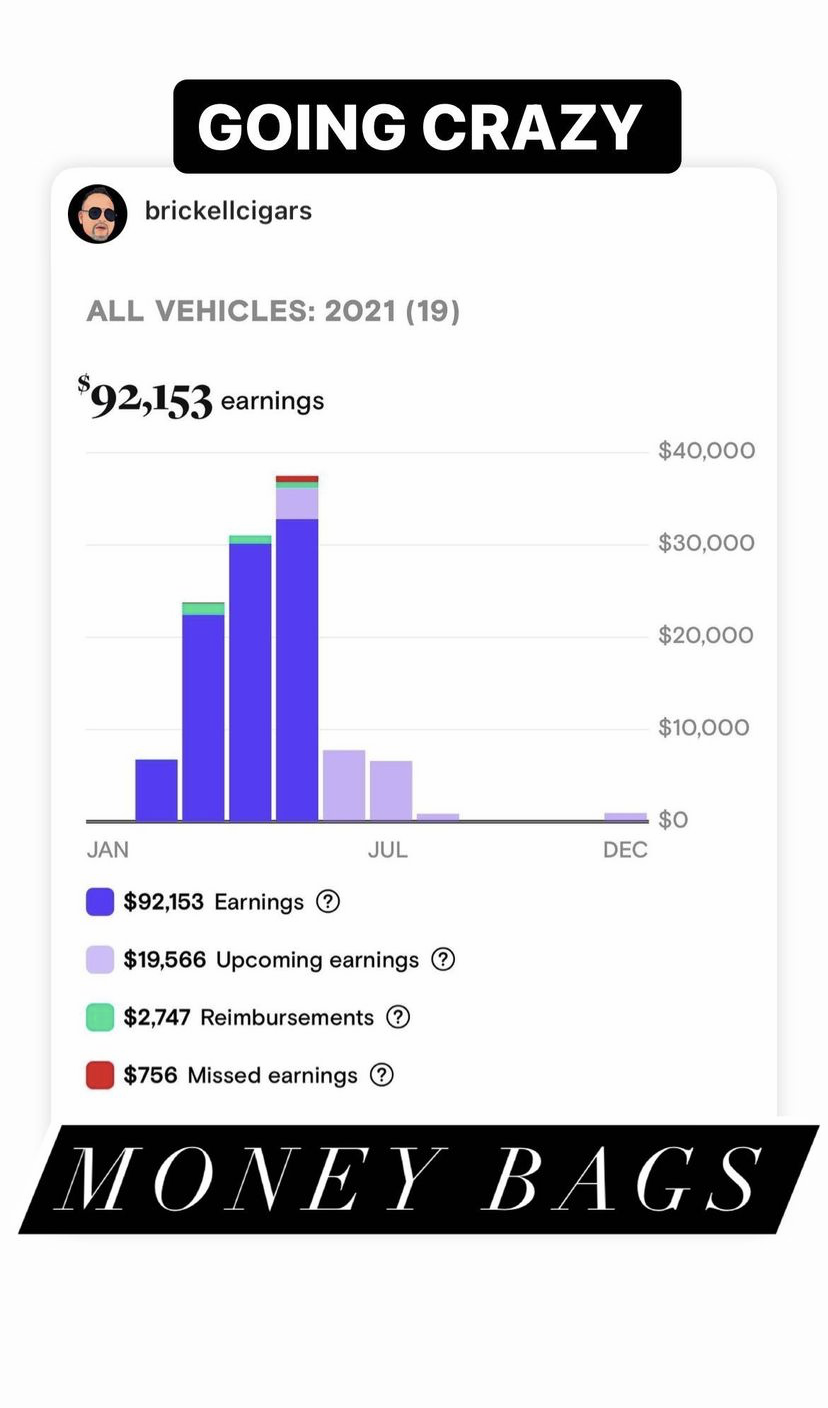Image resolution: width=828 pixels, height=1408 pixels.
Task: Tap the $2,747 Reimbursements label
Action: click(248, 1018)
